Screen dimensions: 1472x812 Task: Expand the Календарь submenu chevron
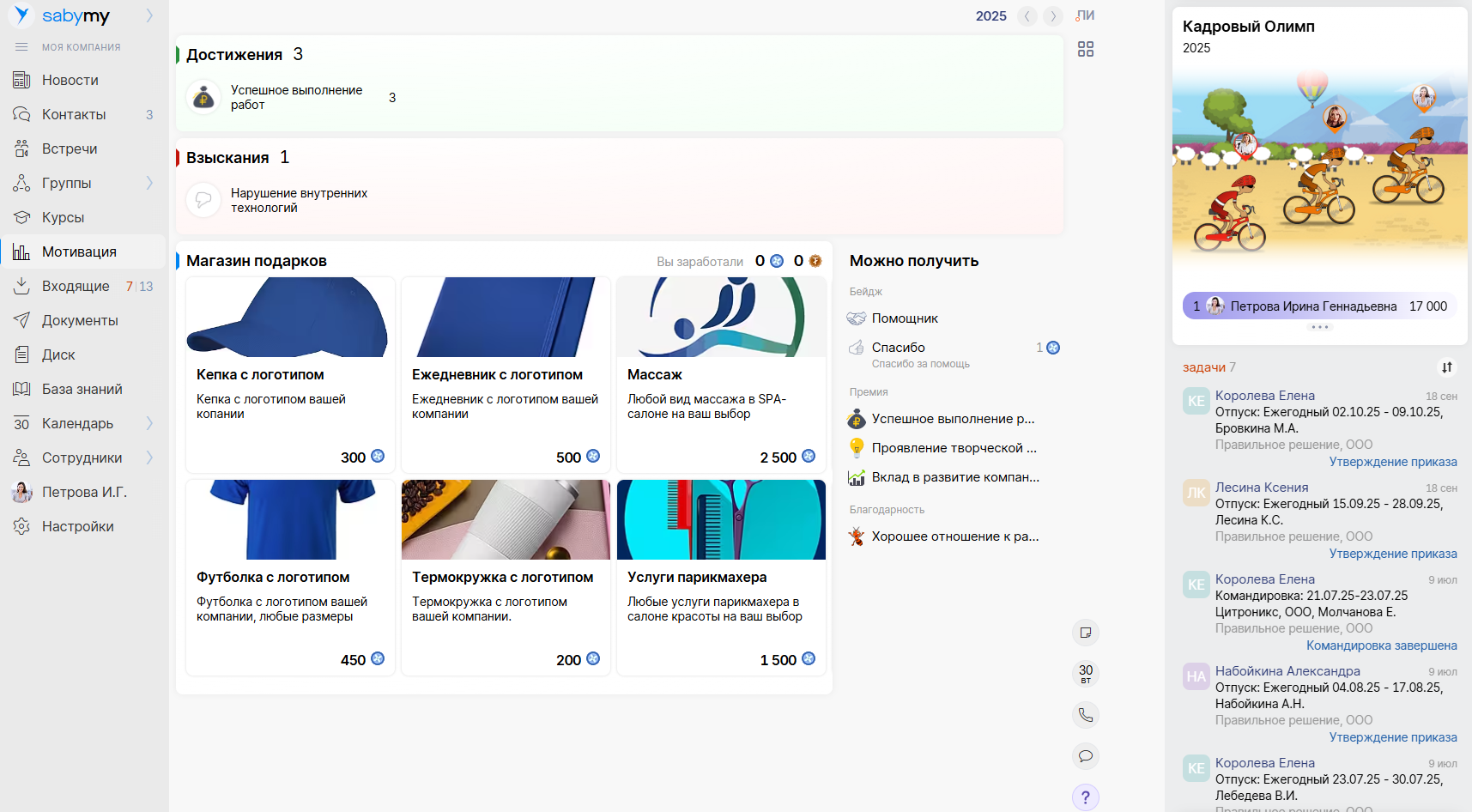[149, 423]
